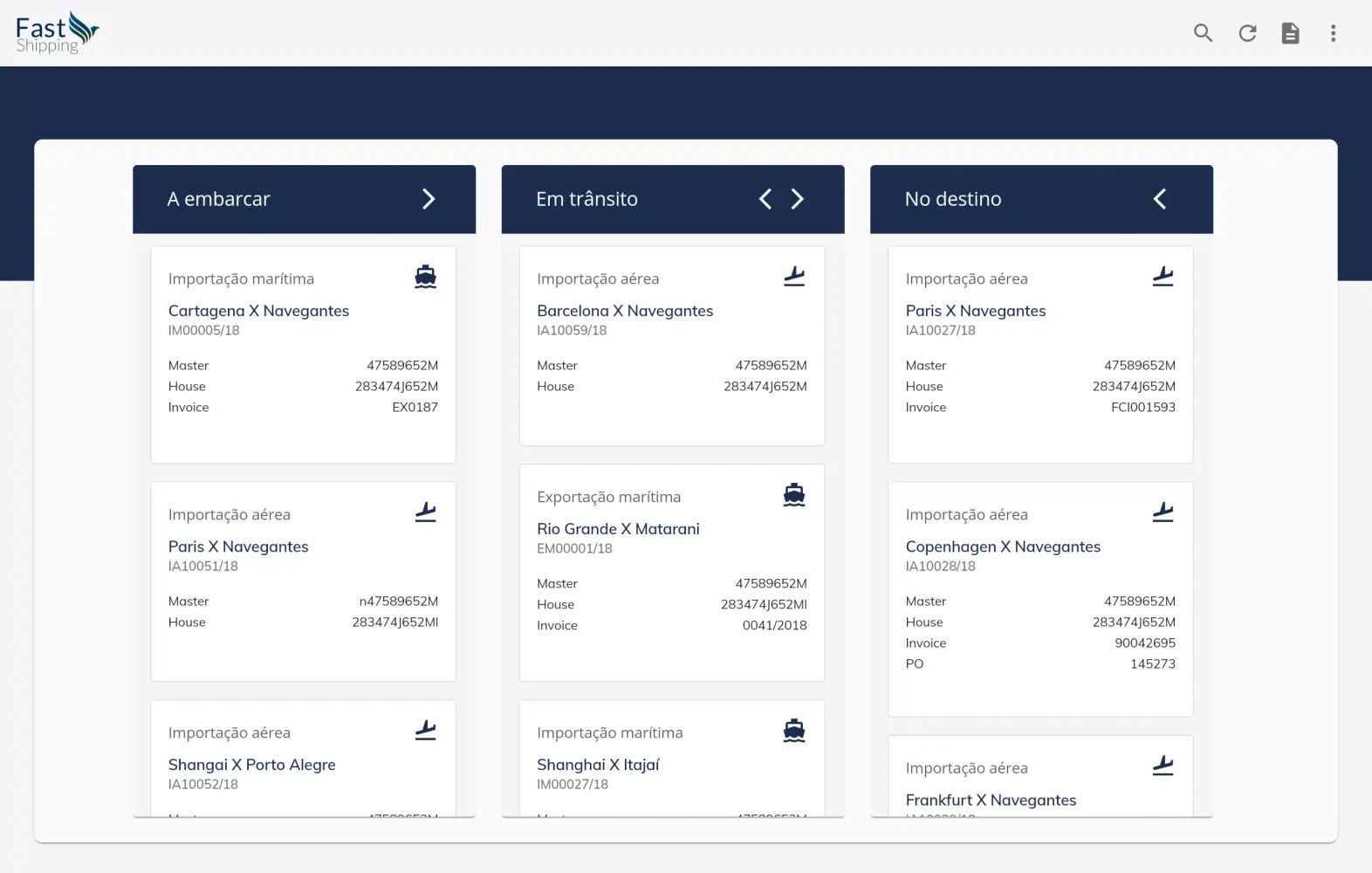Open the document report icon

[x=1290, y=33]
